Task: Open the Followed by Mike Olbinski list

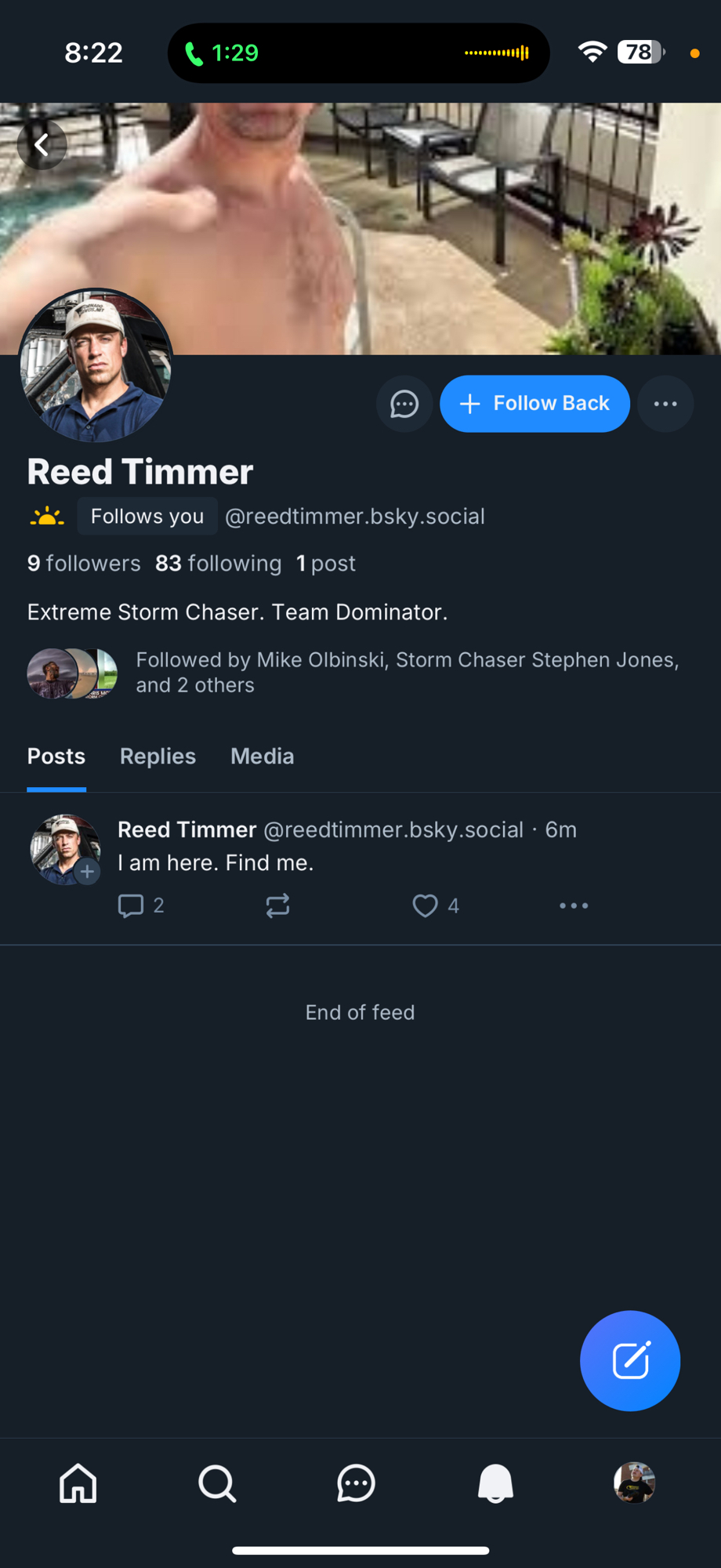Action: click(353, 673)
